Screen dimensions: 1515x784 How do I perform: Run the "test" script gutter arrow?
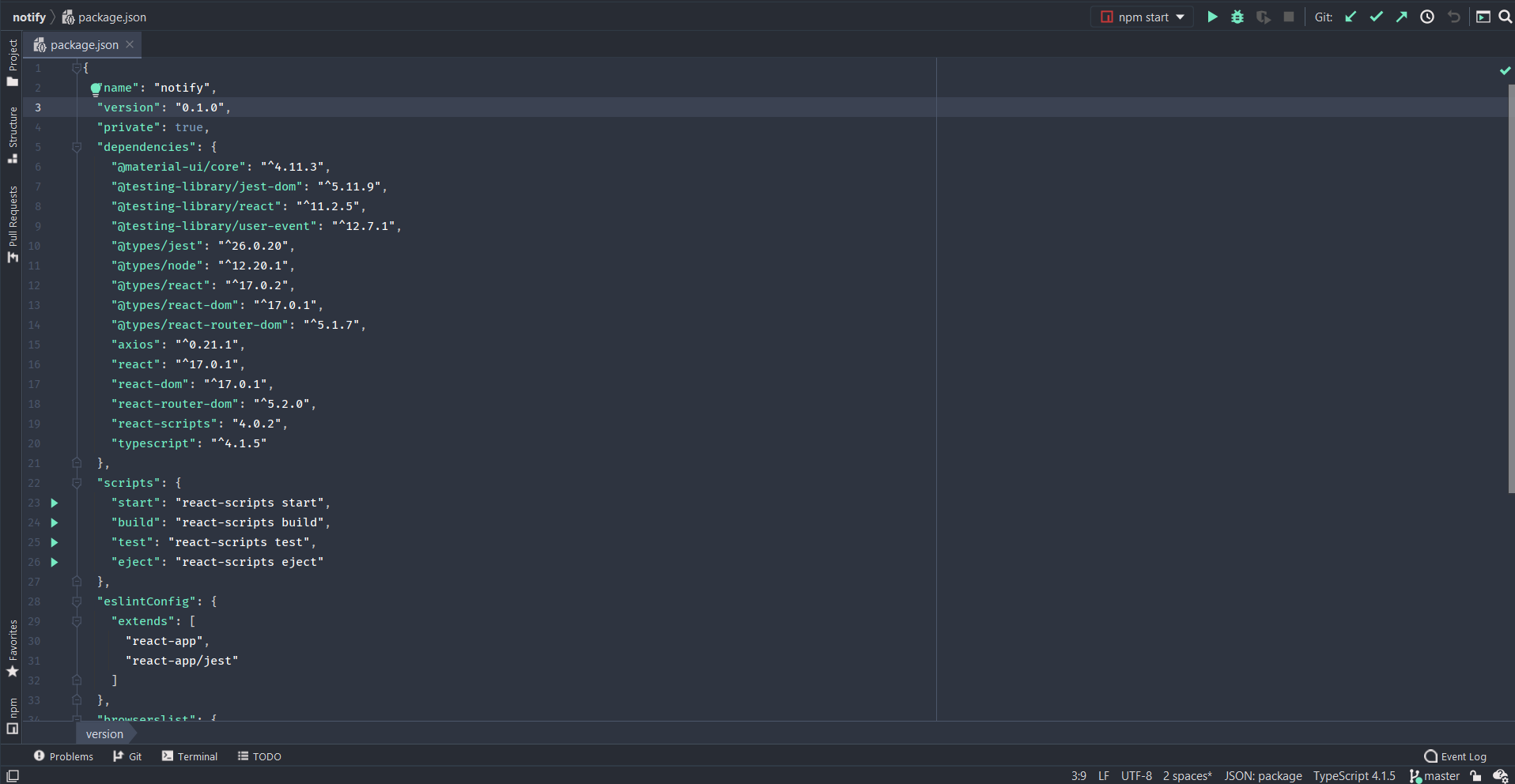pyautogui.click(x=55, y=542)
